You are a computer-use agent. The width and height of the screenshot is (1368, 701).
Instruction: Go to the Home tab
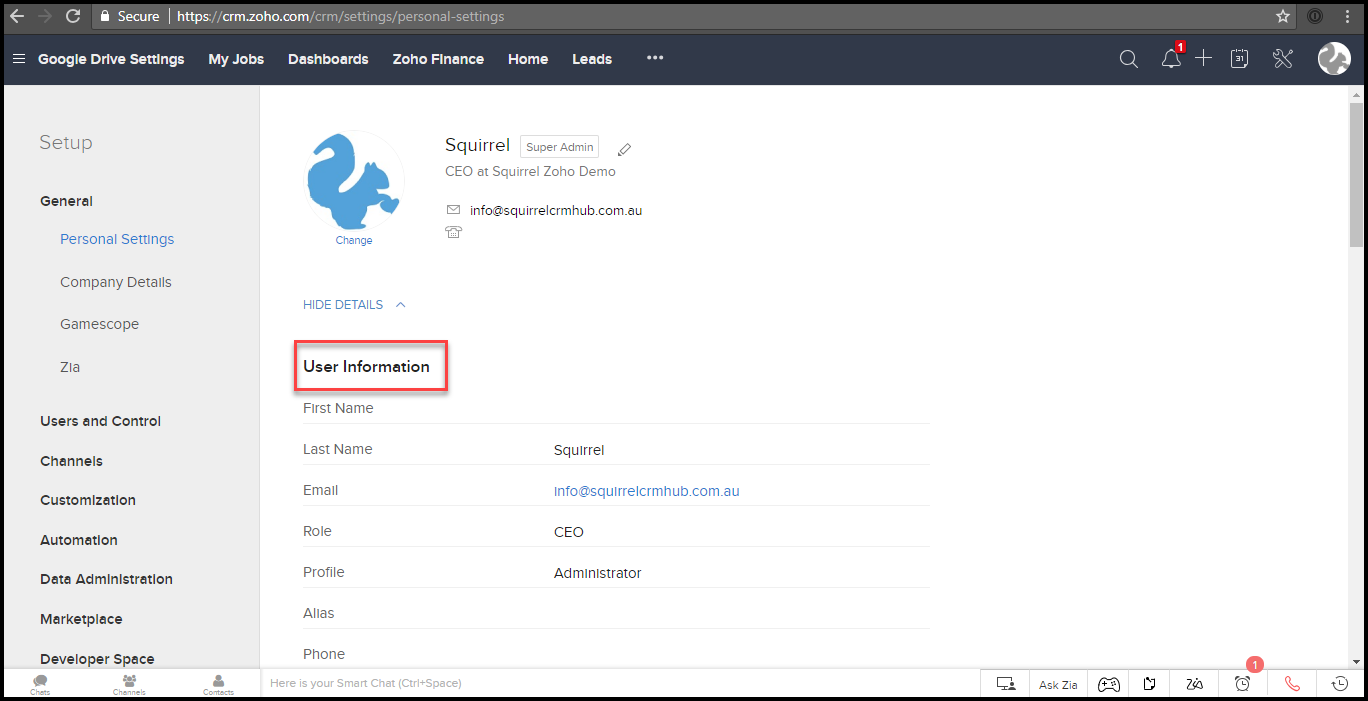528,59
